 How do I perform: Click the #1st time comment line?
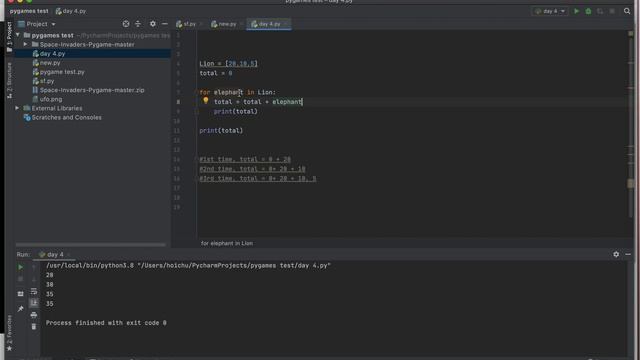245,160
